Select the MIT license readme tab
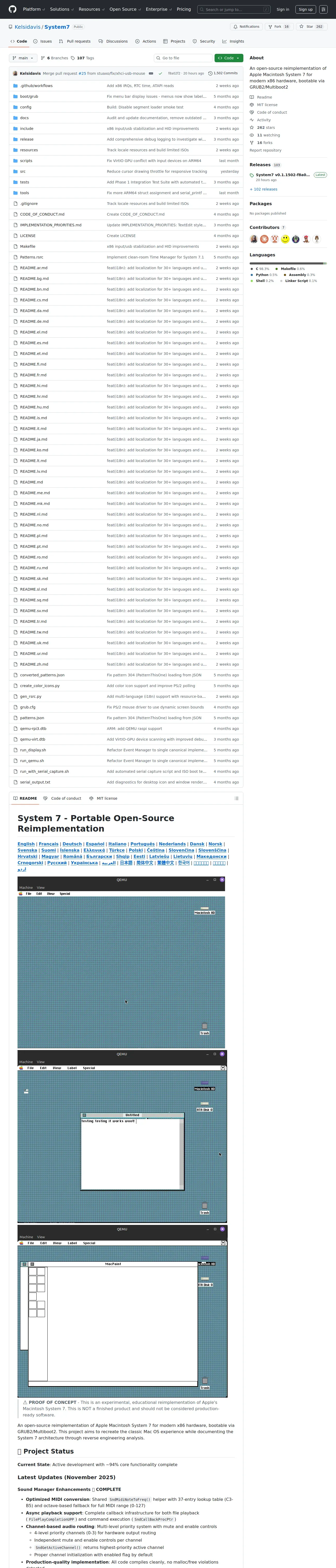This screenshot has width=336, height=1568. [x=103, y=798]
